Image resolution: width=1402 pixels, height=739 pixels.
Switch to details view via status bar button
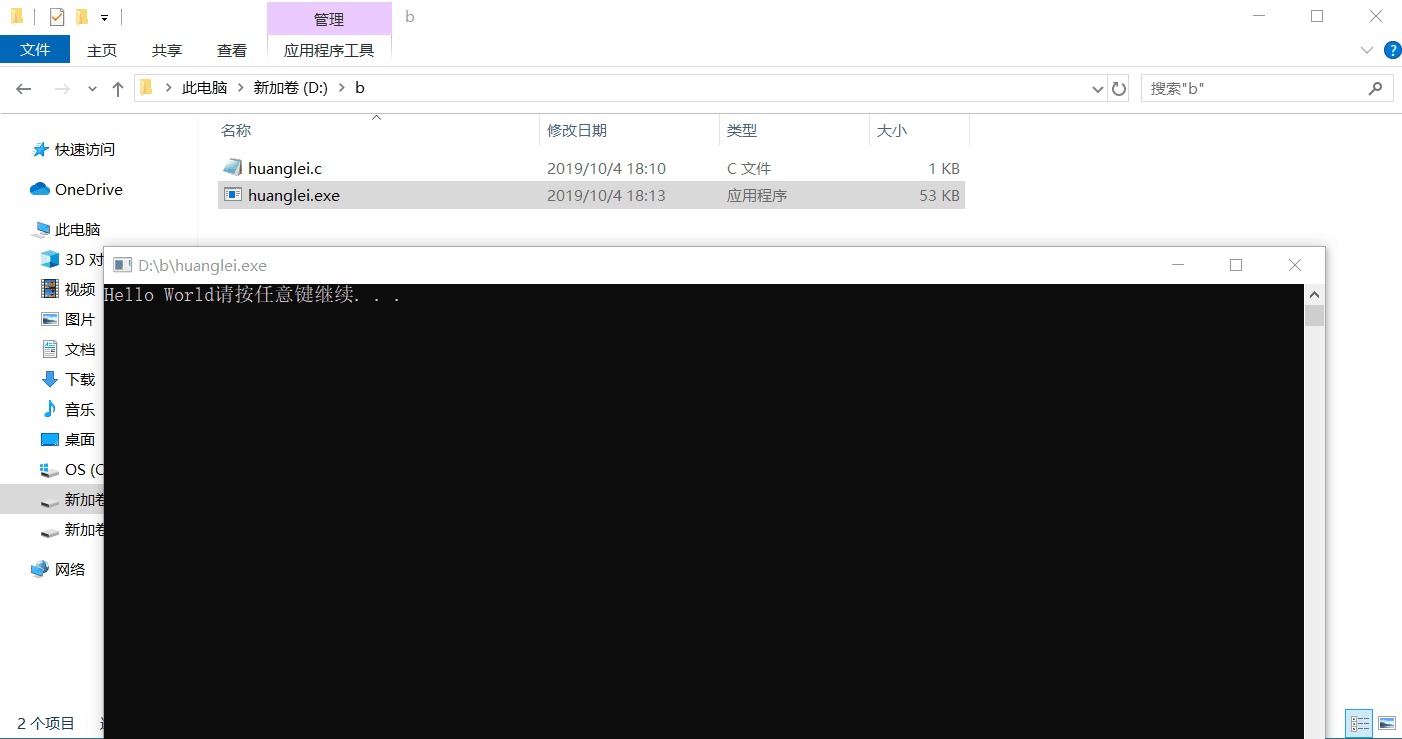coord(1359,723)
